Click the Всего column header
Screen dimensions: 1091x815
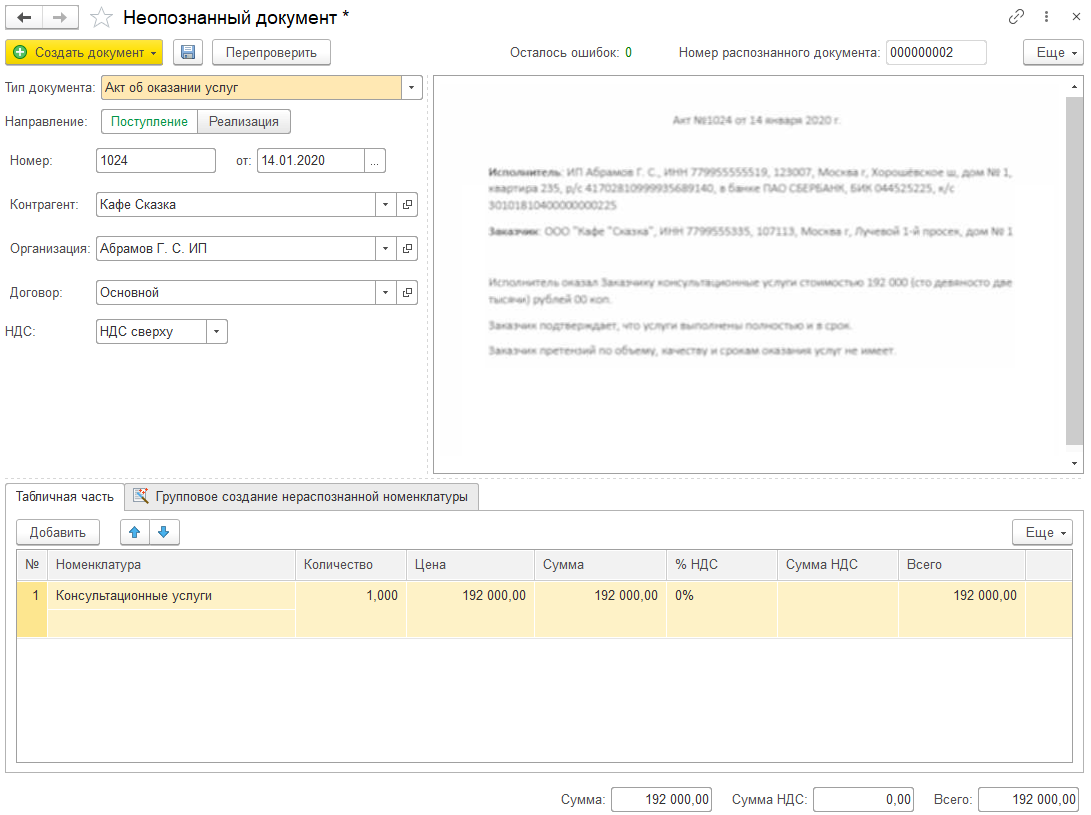(x=962, y=564)
